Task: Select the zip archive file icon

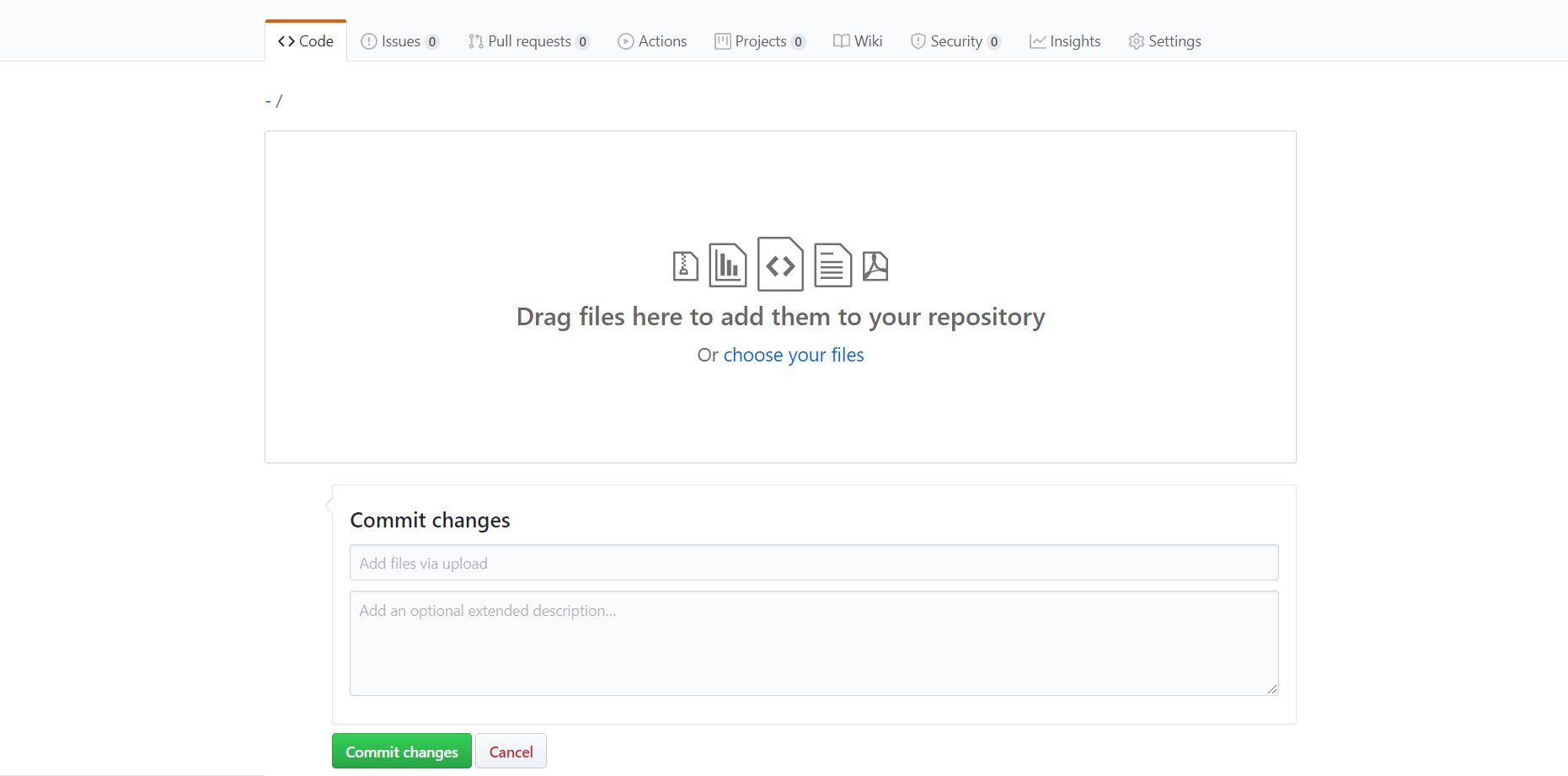Action: pos(685,264)
